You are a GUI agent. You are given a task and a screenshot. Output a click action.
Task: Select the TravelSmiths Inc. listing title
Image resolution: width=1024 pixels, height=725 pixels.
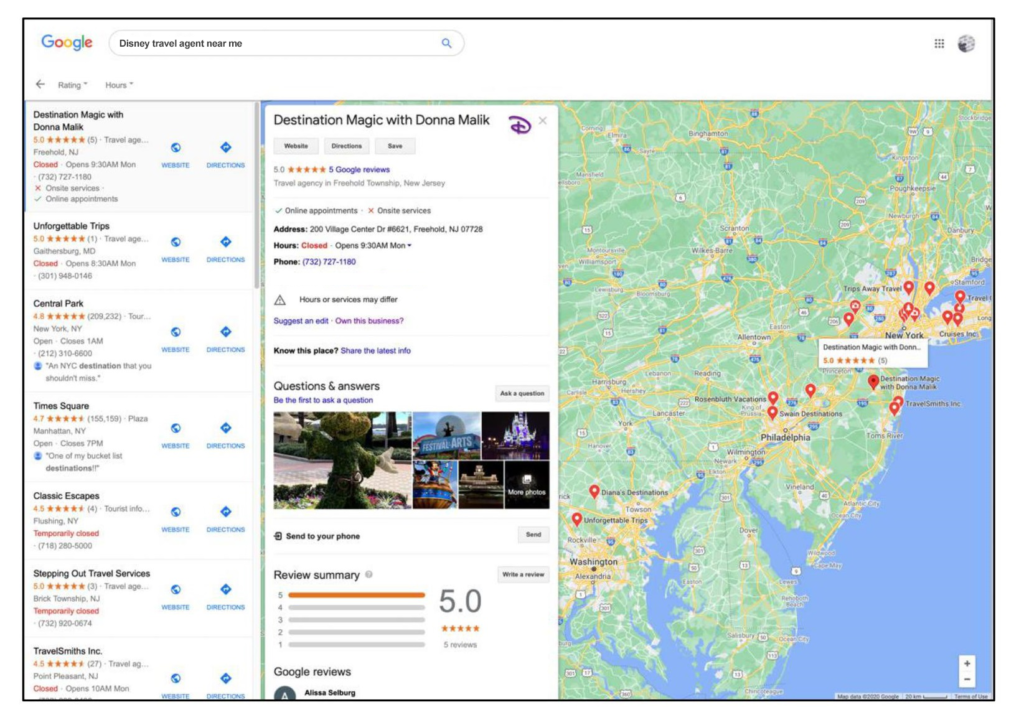point(68,651)
